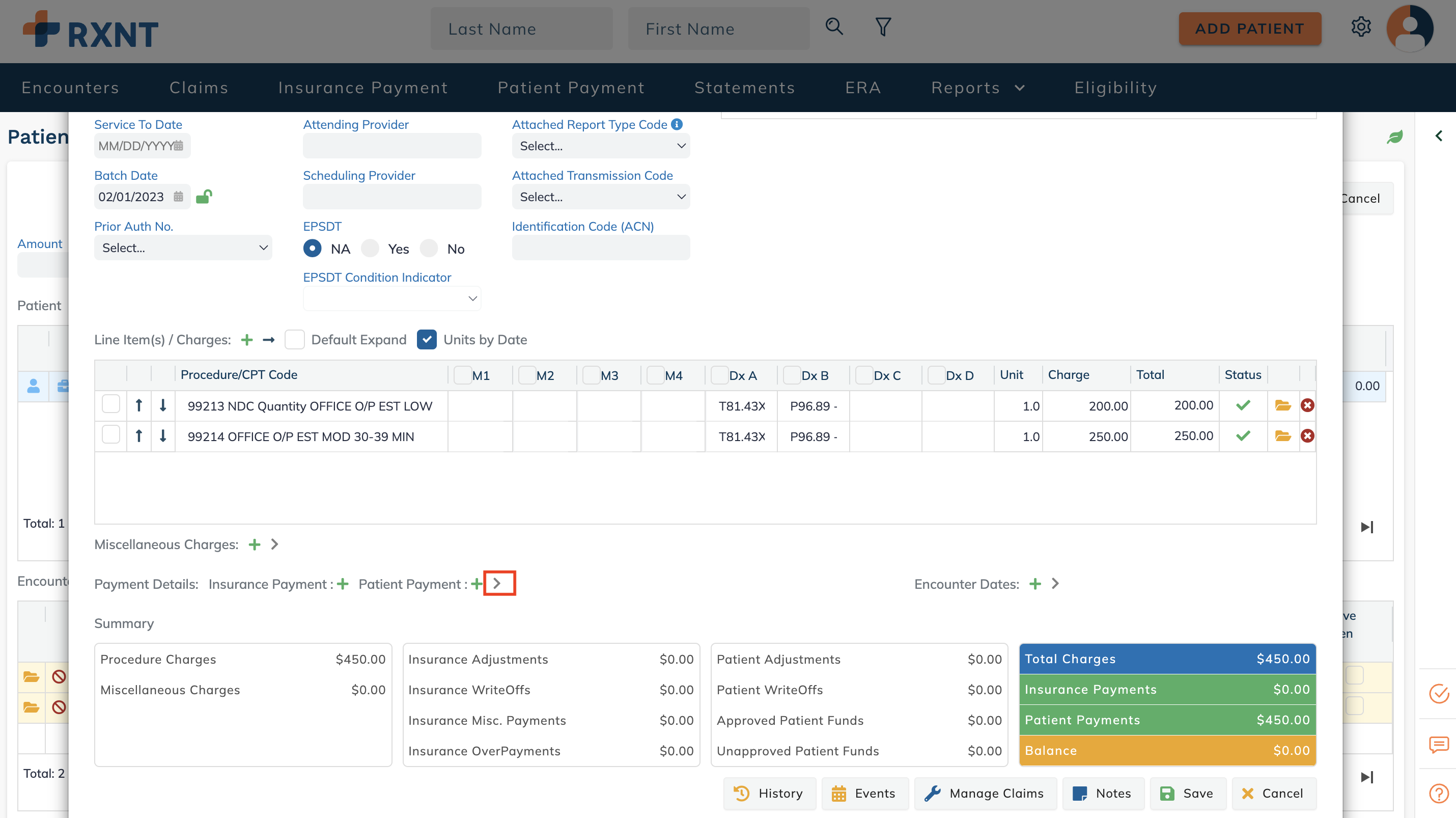Uncheck the Units by Date checkbox
The image size is (1456, 818).
pos(427,340)
